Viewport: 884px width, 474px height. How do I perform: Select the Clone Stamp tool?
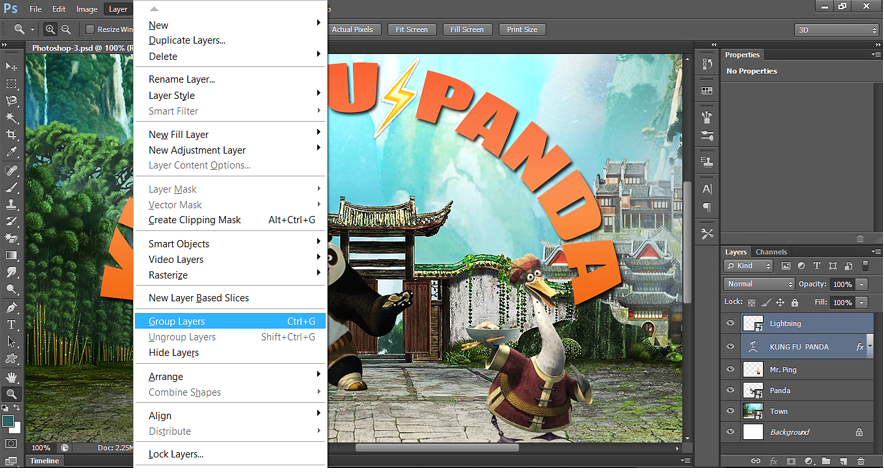(11, 204)
